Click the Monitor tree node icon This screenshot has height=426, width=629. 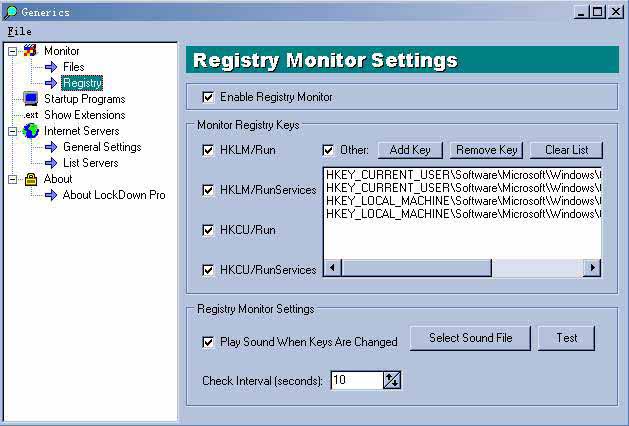pyautogui.click(x=30, y=51)
